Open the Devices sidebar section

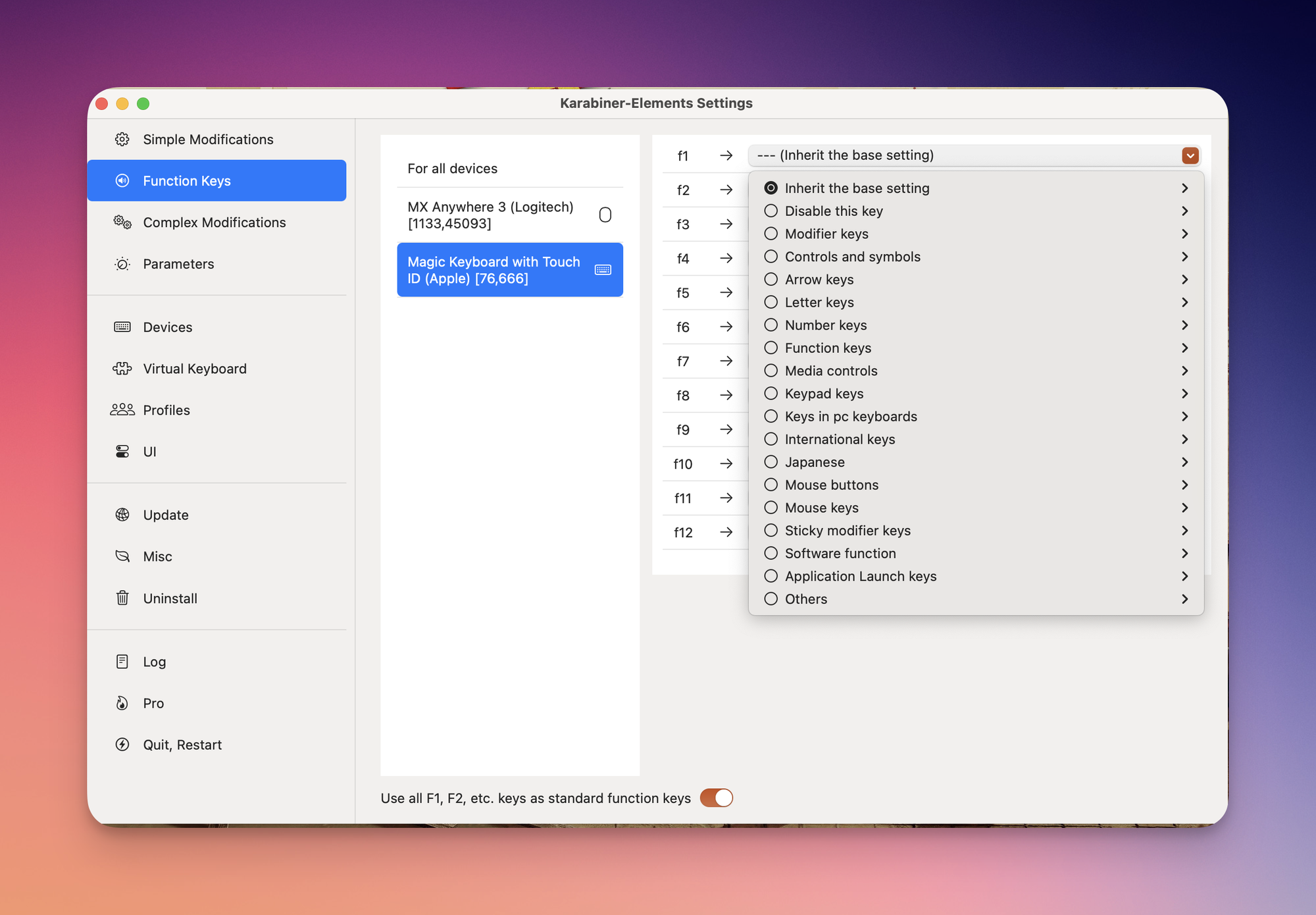(x=168, y=327)
